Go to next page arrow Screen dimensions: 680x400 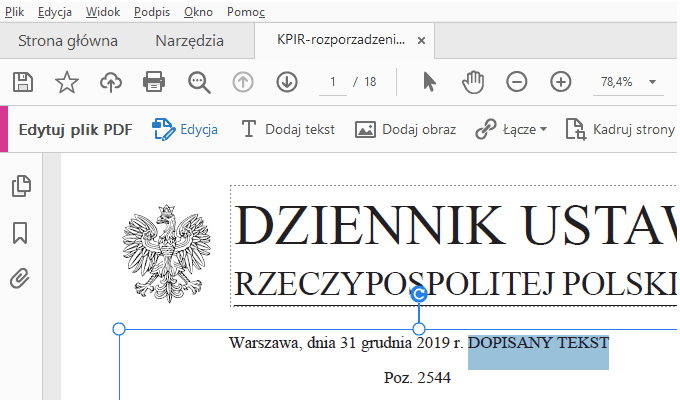coord(287,82)
